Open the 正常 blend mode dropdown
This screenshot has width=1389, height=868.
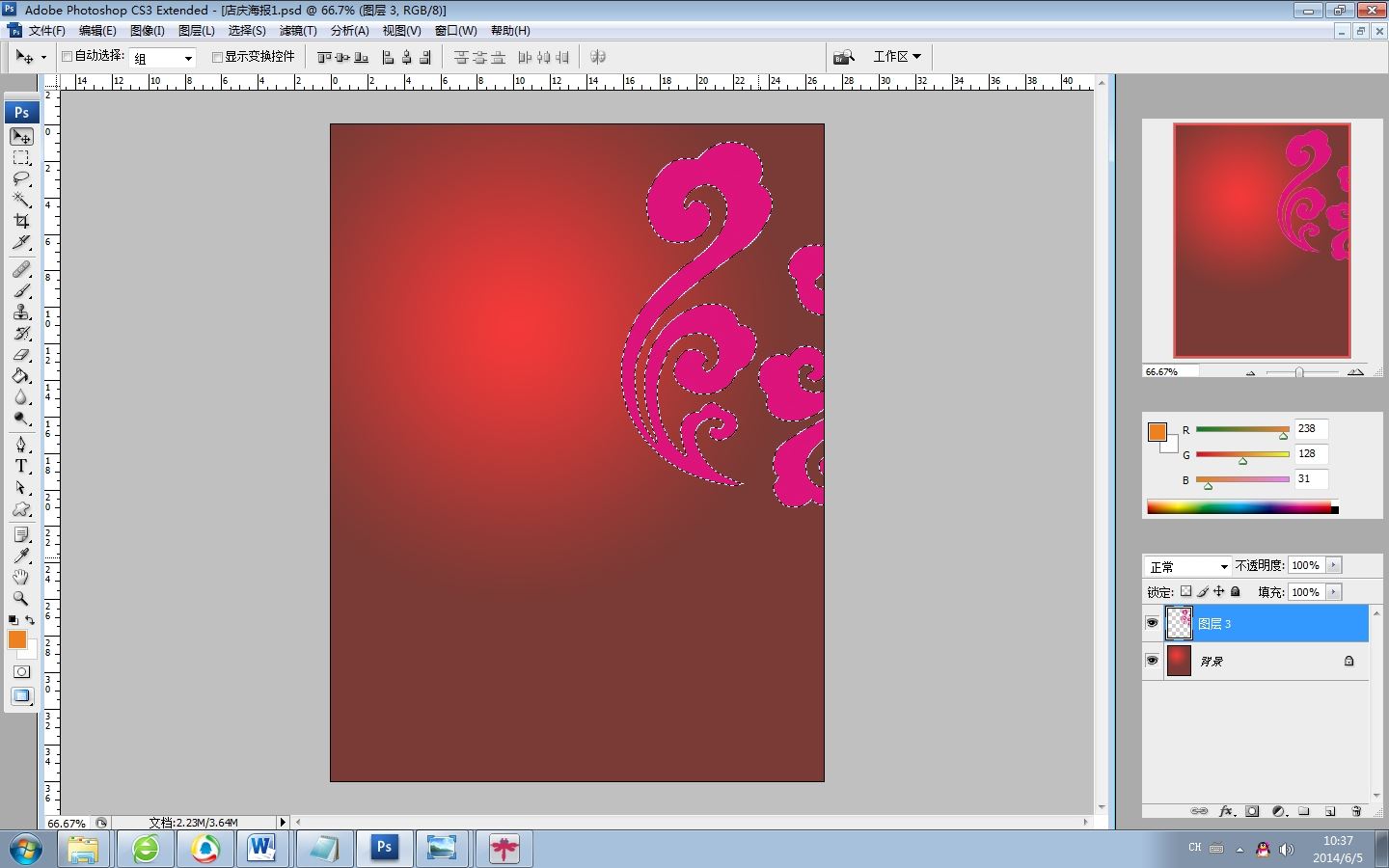point(1187,566)
